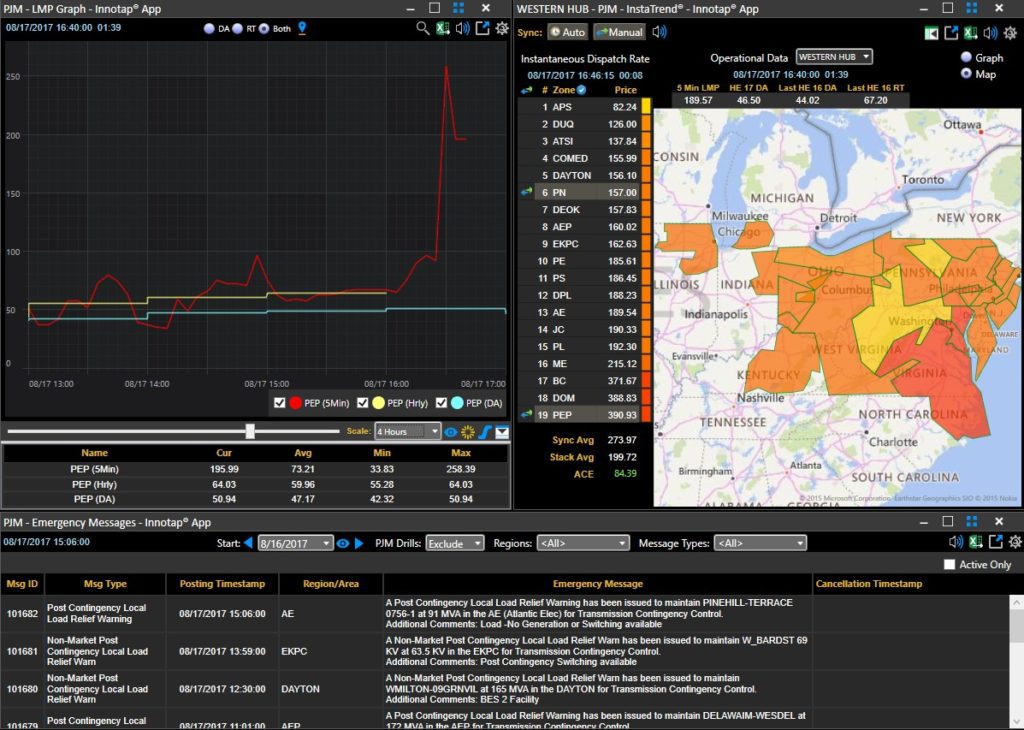Select the Map view radio button

[x=967, y=73]
